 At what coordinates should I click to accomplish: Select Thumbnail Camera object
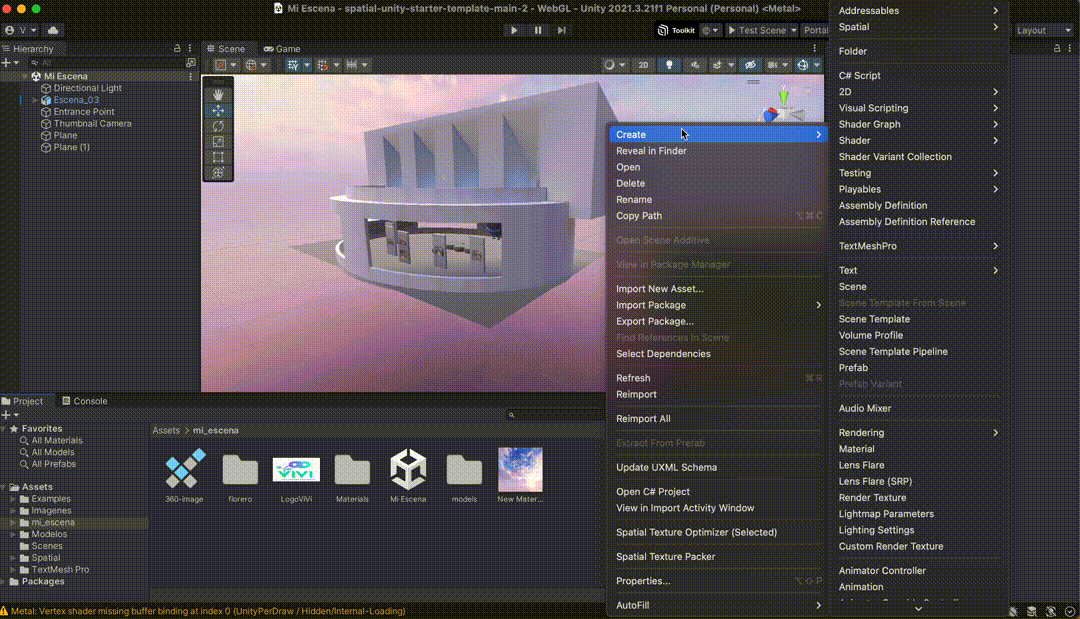point(92,124)
